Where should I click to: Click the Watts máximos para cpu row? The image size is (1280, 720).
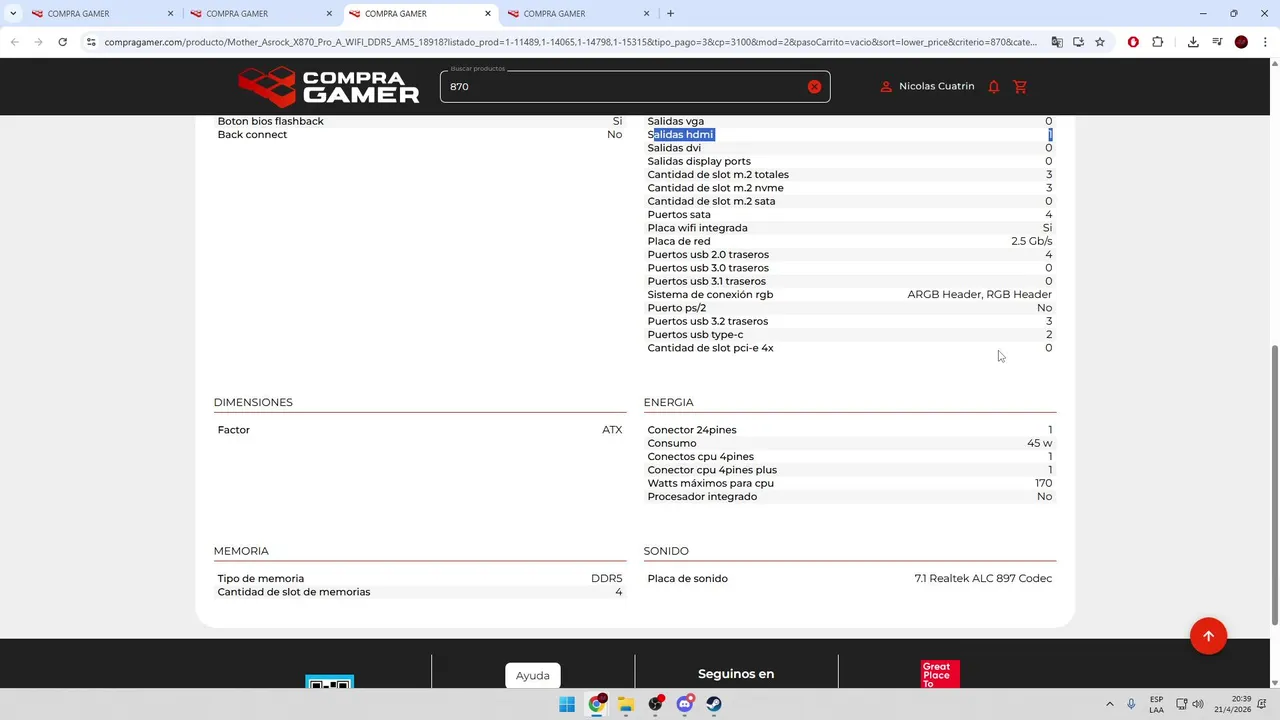[x=850, y=483]
